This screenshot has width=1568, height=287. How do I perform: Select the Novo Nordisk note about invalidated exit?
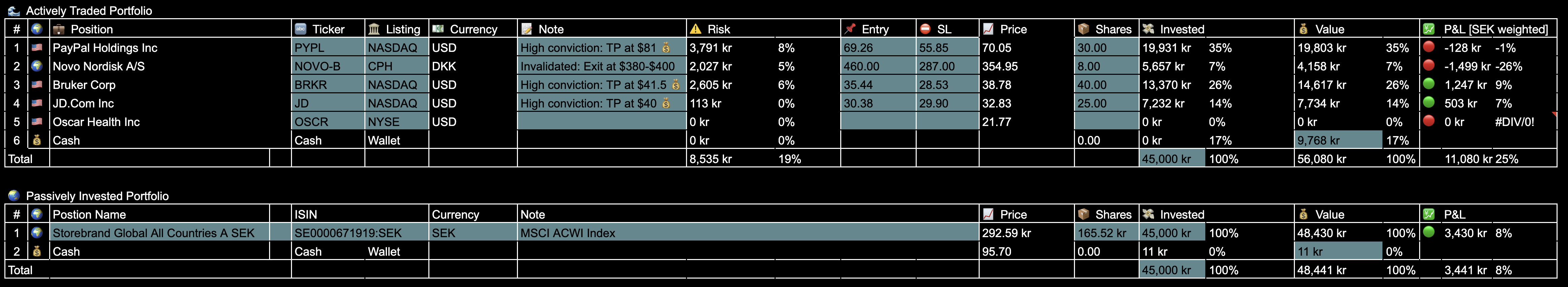(x=601, y=66)
